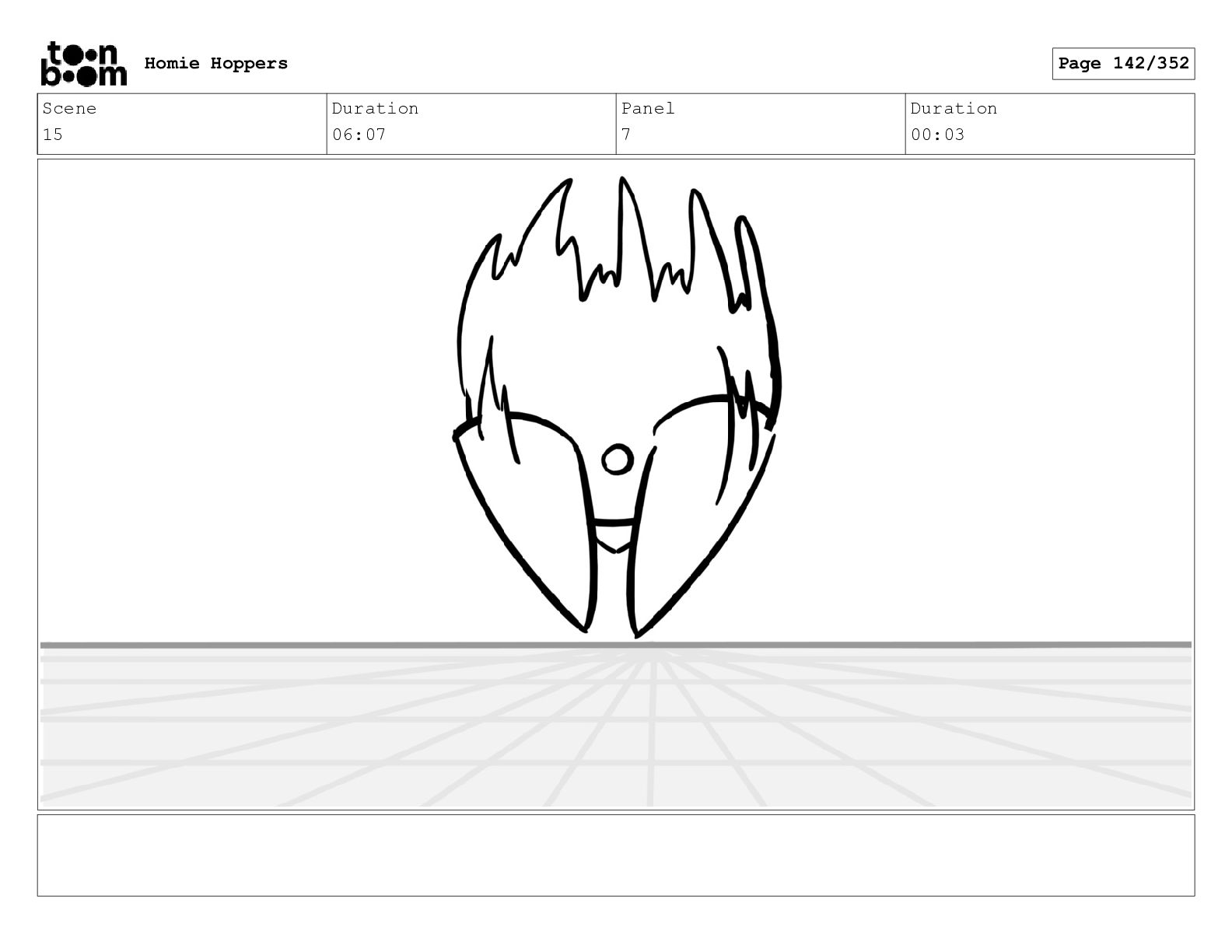Select the 'Scene' header label
This screenshot has height=952, width=1232.
click(69, 109)
